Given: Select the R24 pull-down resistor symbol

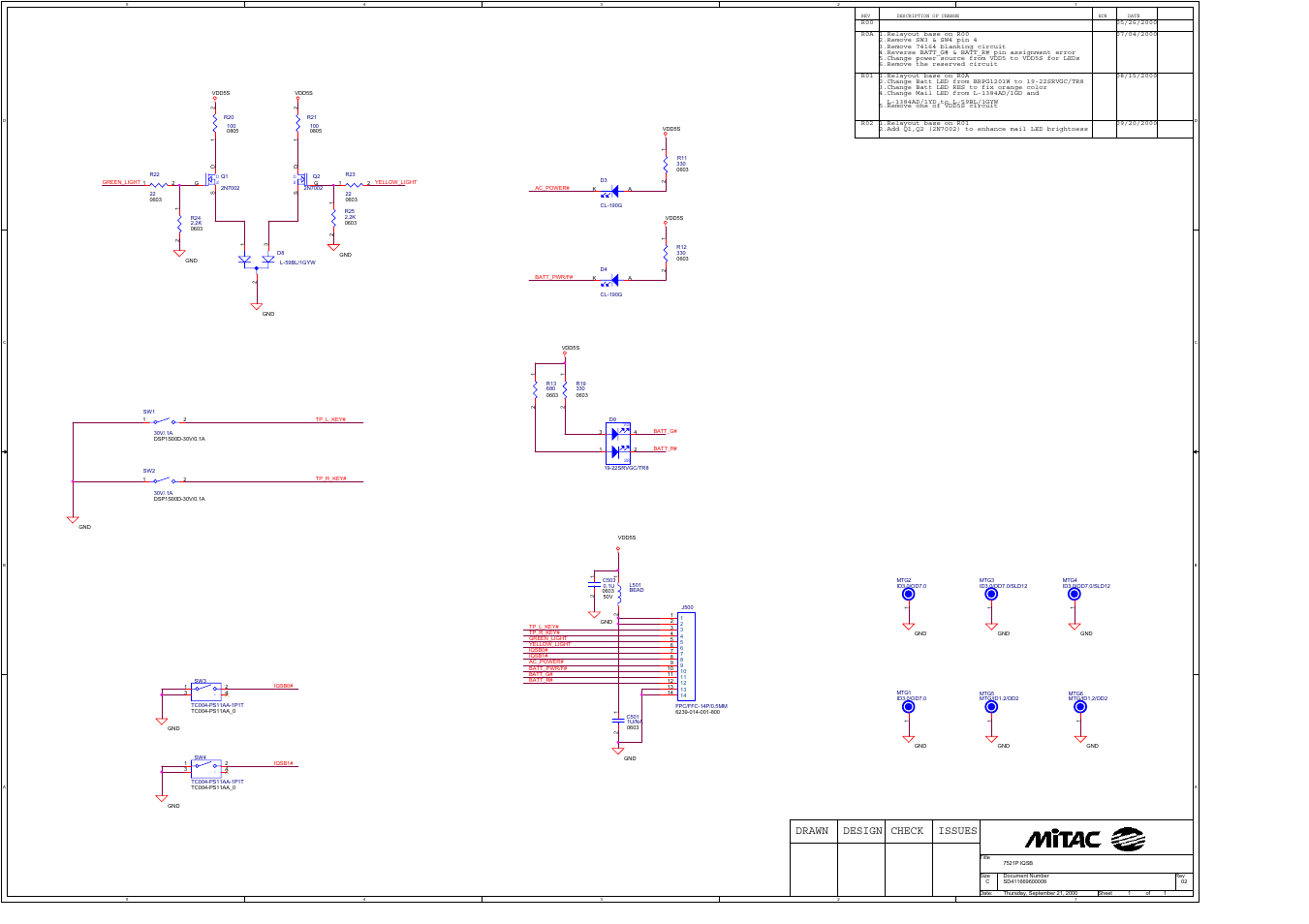Looking at the screenshot, I should coord(179,225).
